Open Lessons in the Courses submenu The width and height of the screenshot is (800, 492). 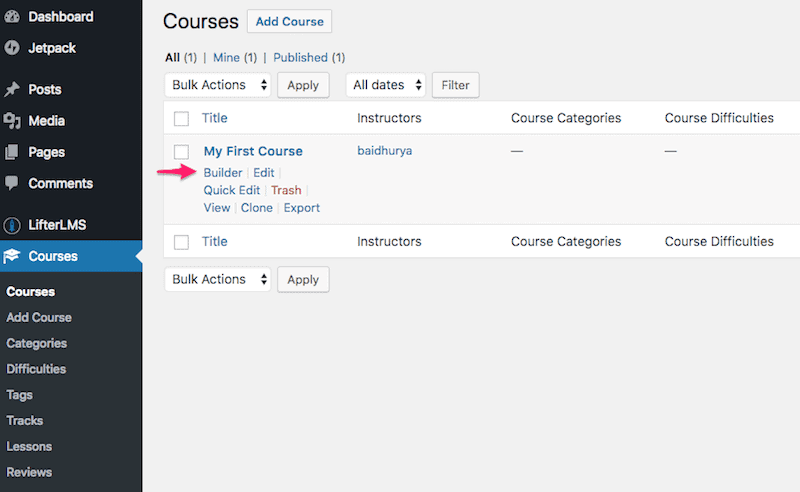click(29, 447)
